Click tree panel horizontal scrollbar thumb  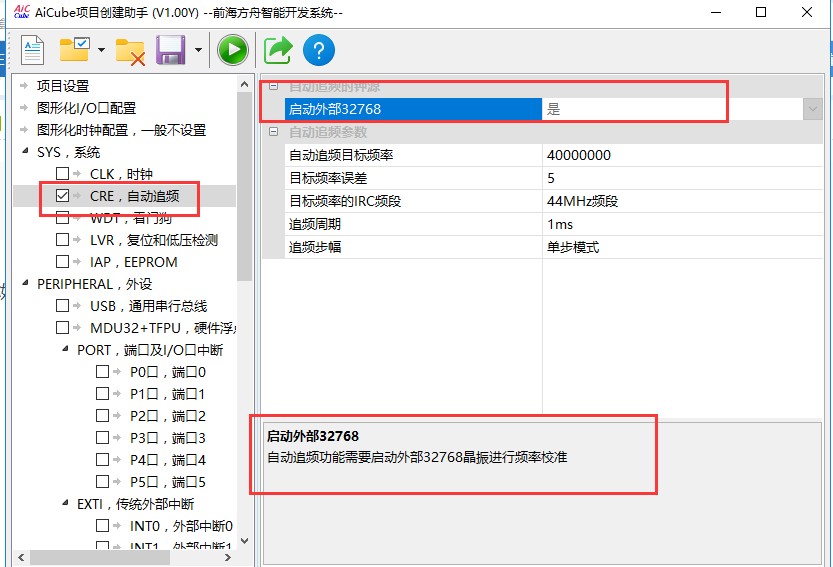(100, 557)
